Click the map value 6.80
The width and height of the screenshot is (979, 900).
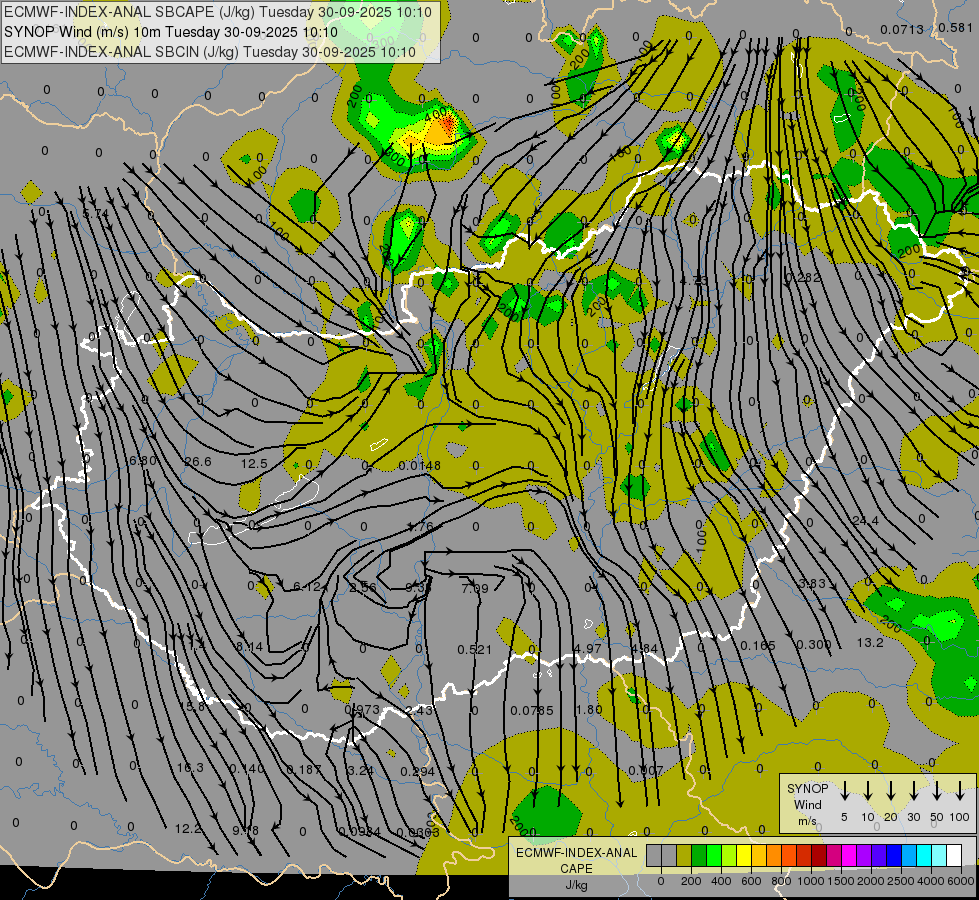point(143,461)
